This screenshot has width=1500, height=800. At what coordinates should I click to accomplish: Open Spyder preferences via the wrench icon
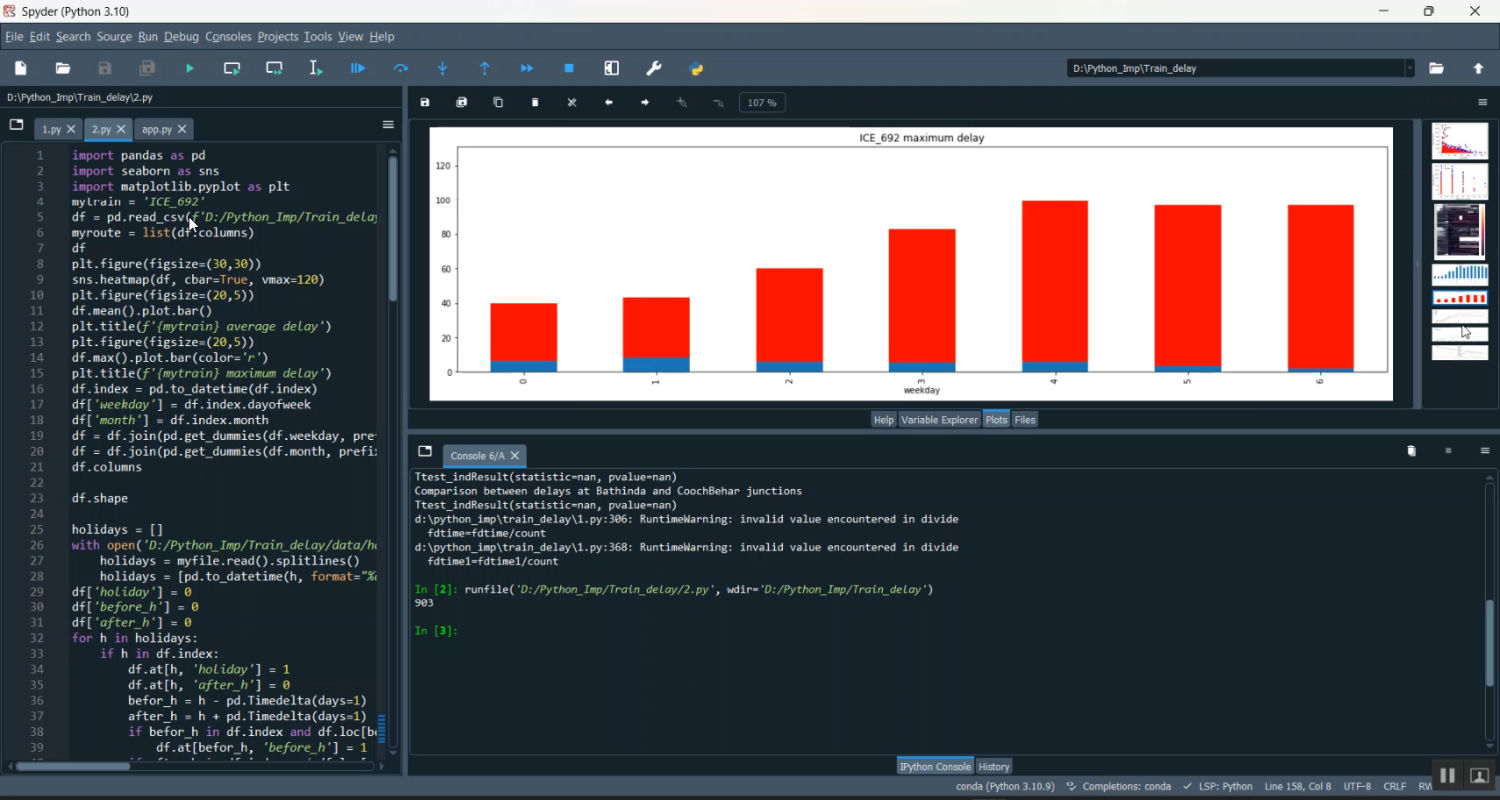(654, 68)
